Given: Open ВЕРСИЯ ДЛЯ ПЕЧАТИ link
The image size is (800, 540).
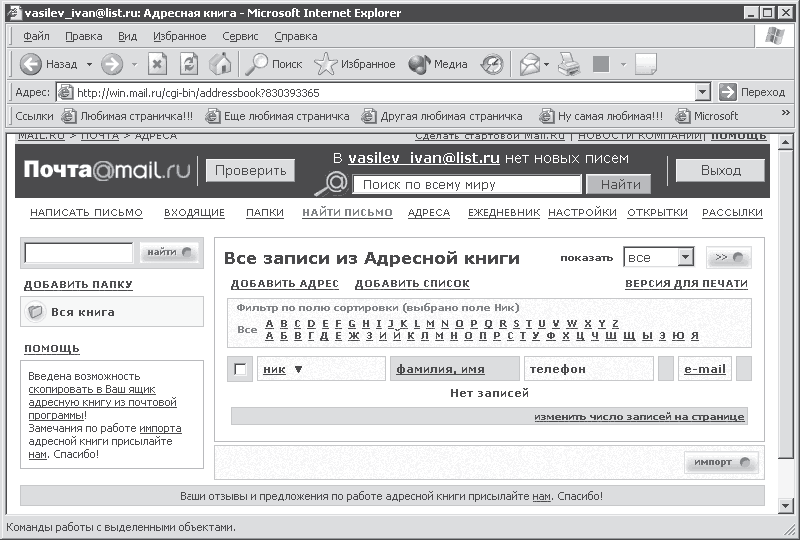Looking at the screenshot, I should point(686,284).
